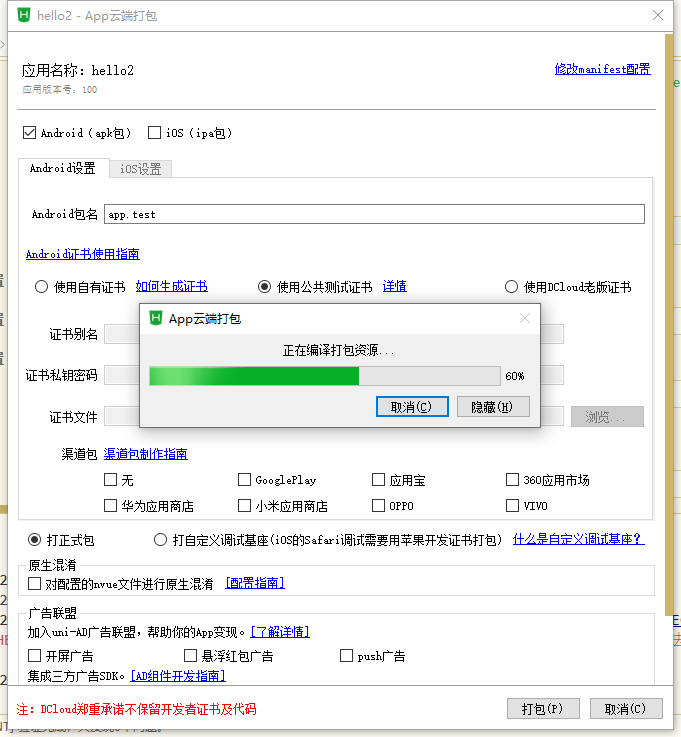This screenshot has height=737, width=681.
Task: Check the 应用宝 channel checkbox
Action: coord(378,480)
